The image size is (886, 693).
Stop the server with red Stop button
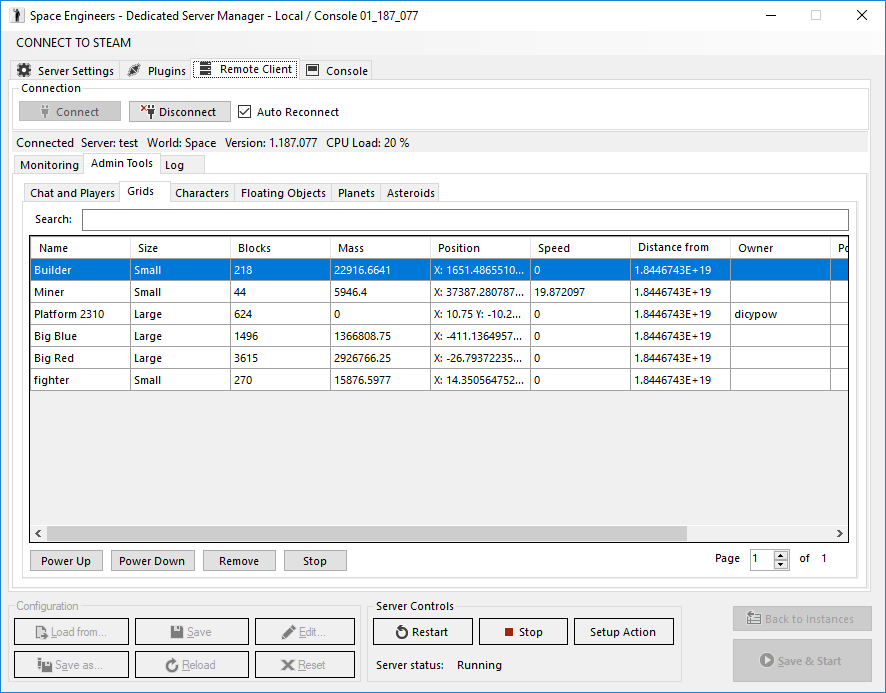coord(523,631)
